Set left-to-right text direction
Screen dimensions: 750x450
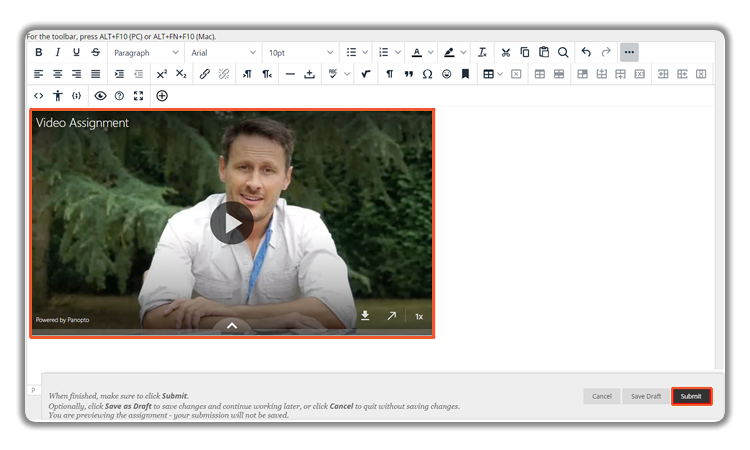[x=247, y=74]
